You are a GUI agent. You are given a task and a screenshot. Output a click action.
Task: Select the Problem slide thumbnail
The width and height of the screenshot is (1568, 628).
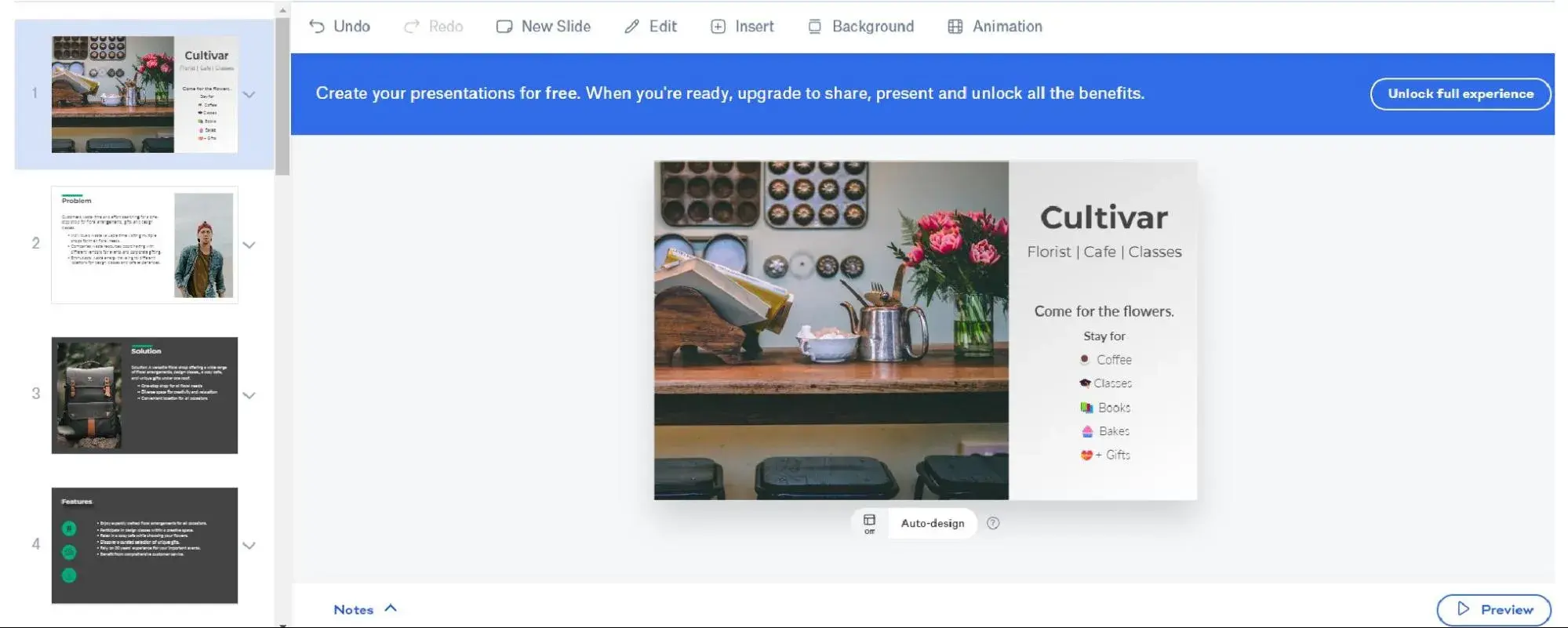(x=144, y=245)
